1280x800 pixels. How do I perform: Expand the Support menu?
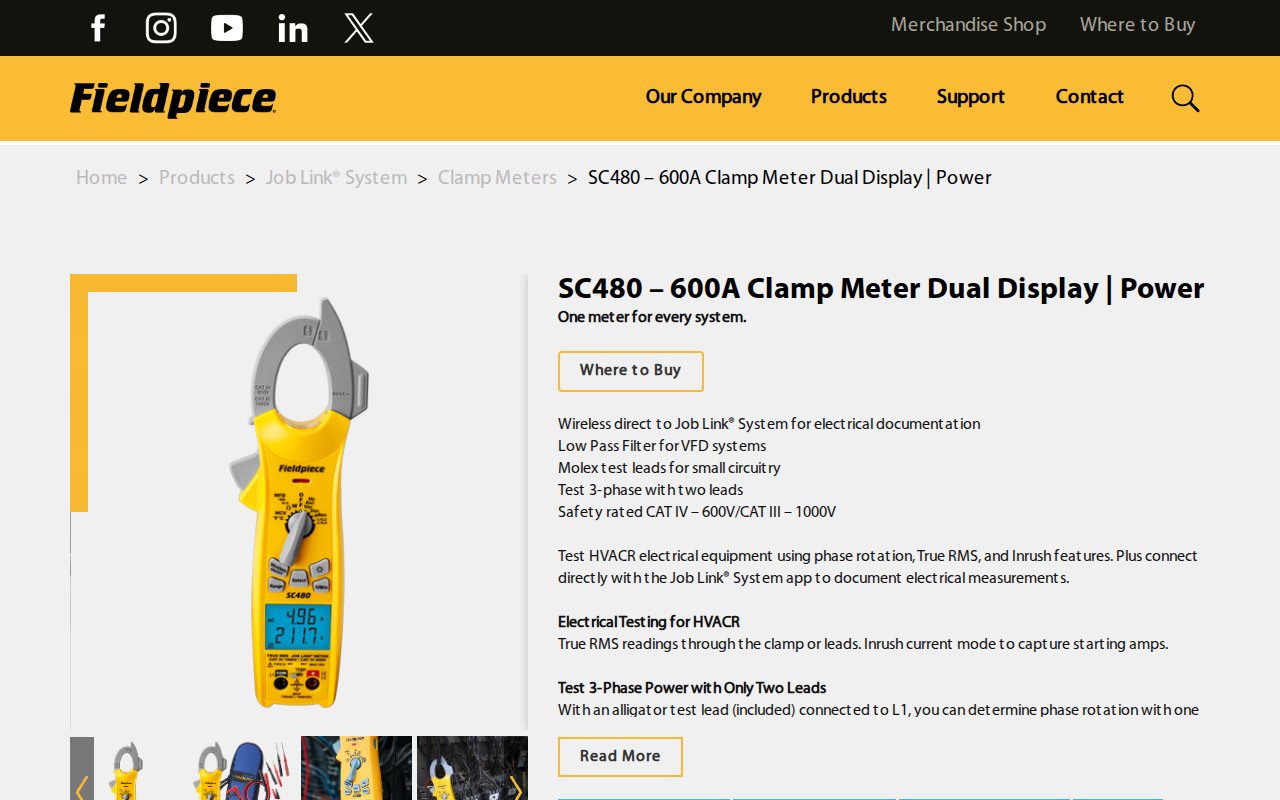click(970, 97)
